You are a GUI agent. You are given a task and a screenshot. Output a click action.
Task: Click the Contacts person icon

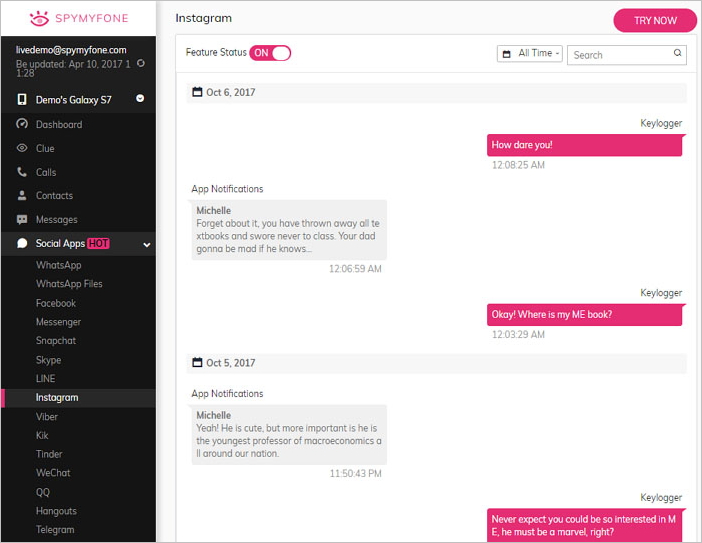pos(22,196)
